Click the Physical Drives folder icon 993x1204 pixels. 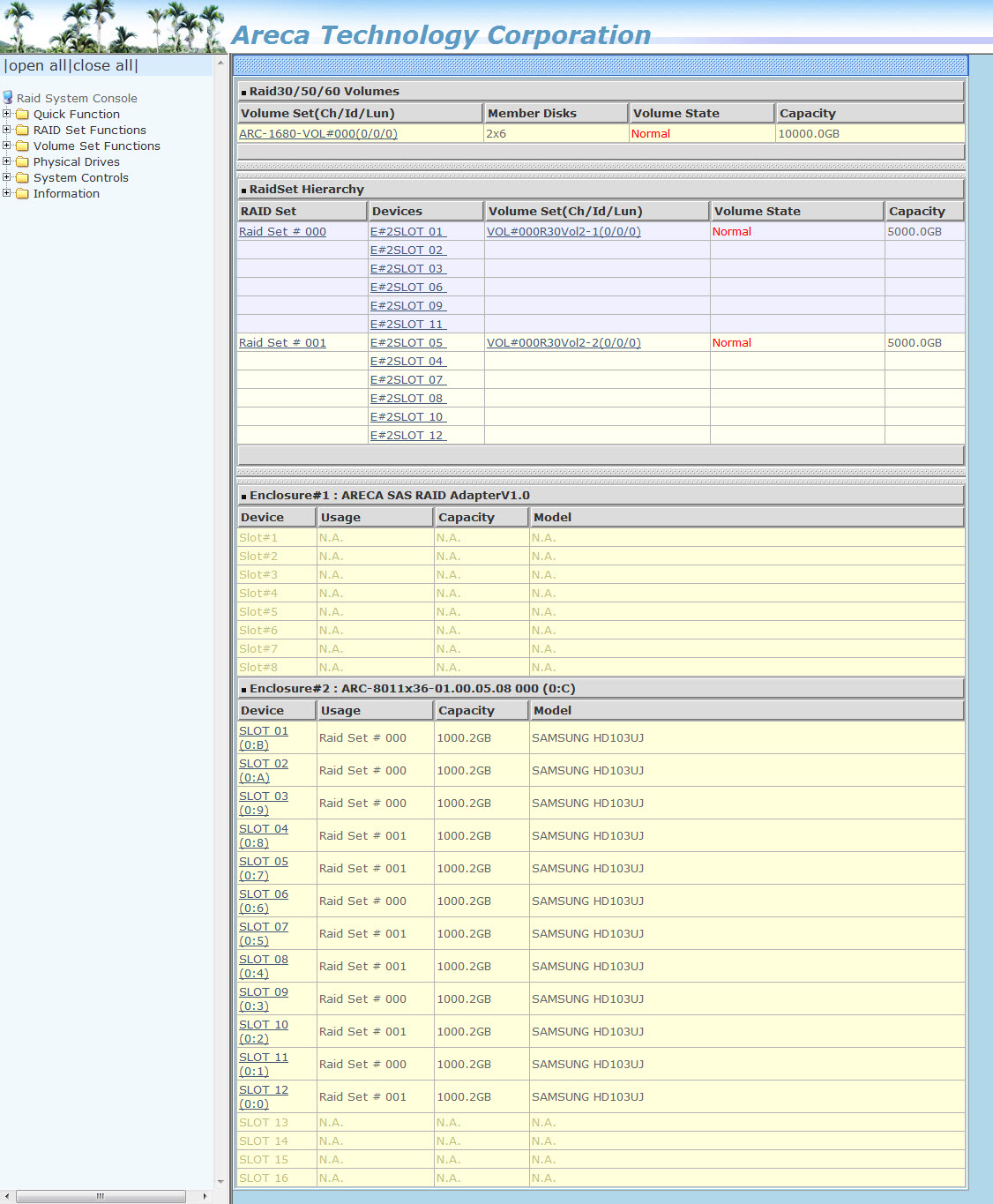tap(22, 162)
